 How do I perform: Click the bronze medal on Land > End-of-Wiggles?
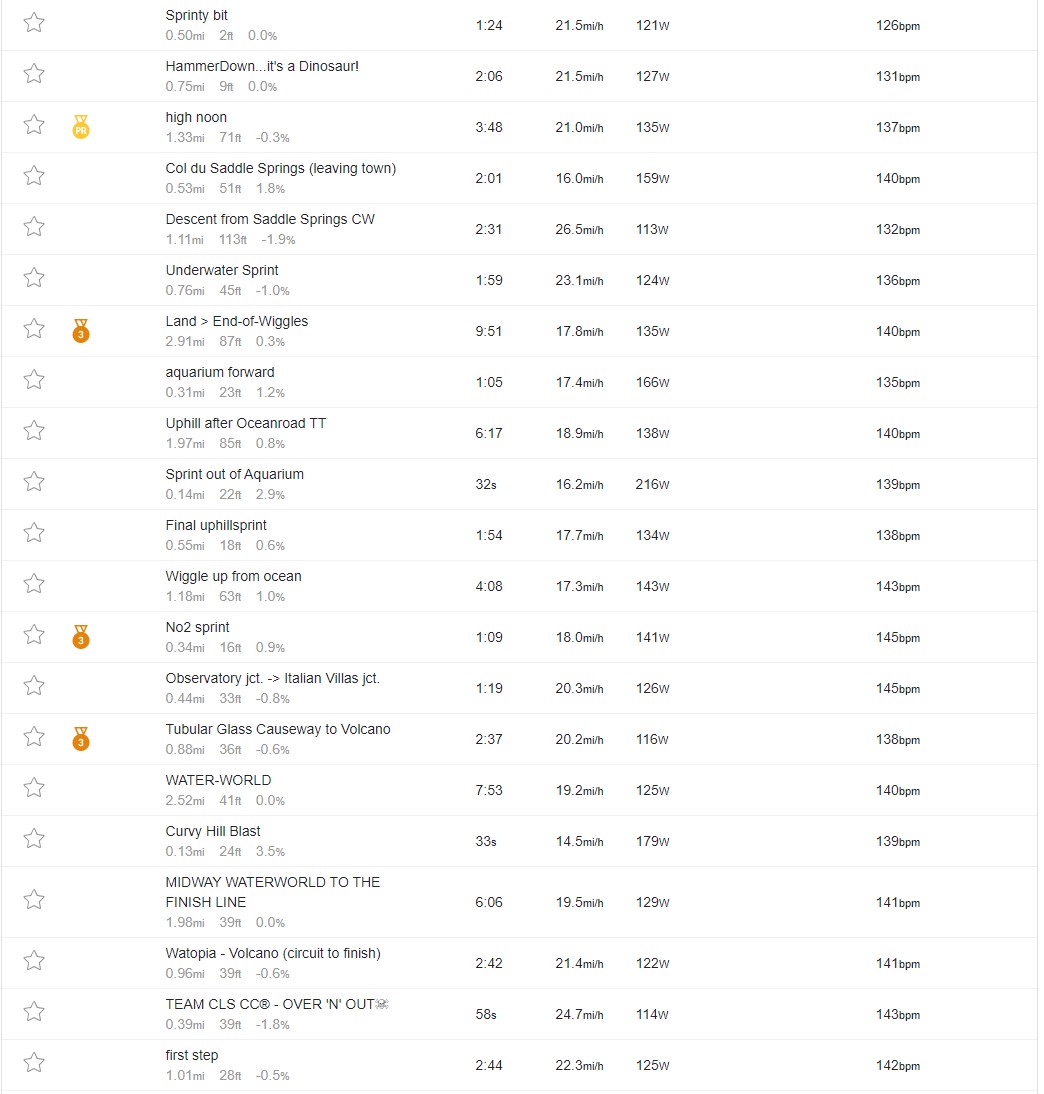[81, 331]
